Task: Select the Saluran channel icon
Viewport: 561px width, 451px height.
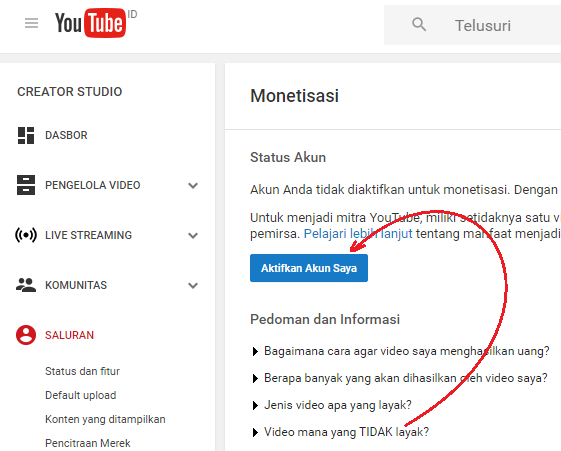Action: [x=26, y=335]
